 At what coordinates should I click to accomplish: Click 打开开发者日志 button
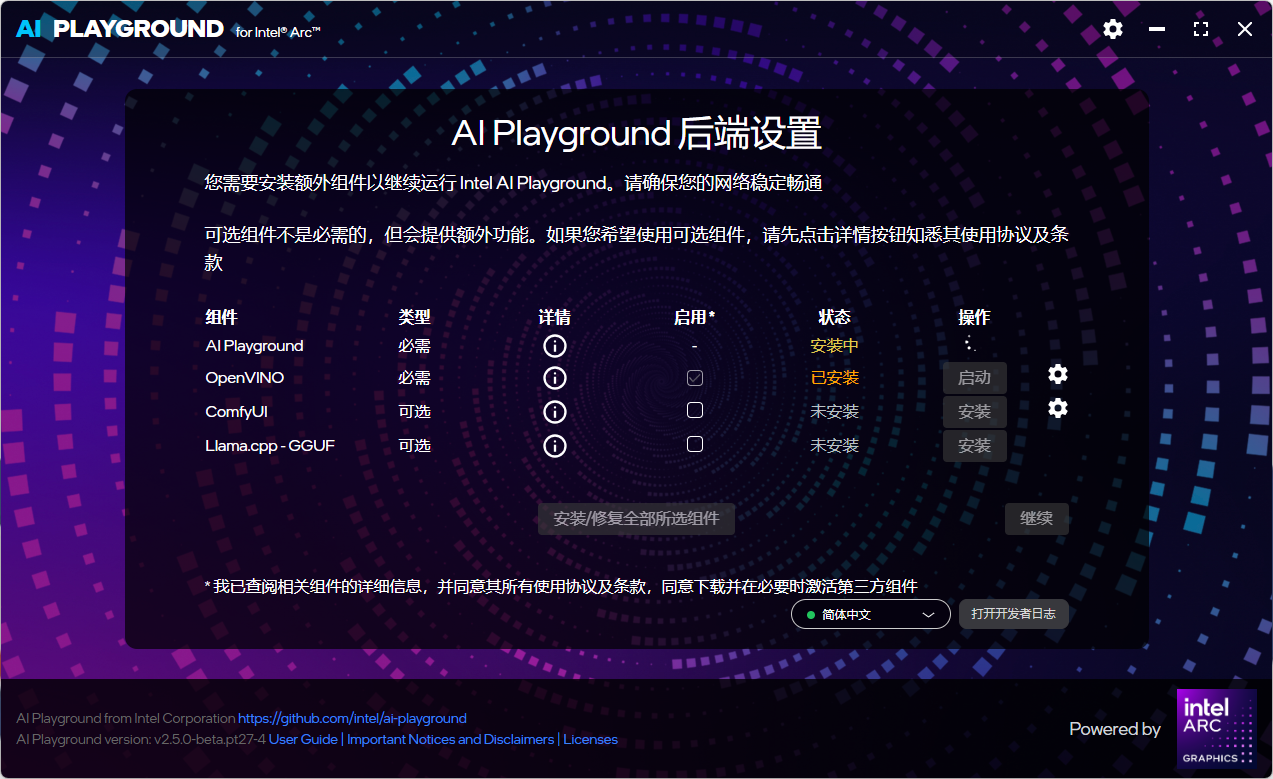tap(1014, 614)
